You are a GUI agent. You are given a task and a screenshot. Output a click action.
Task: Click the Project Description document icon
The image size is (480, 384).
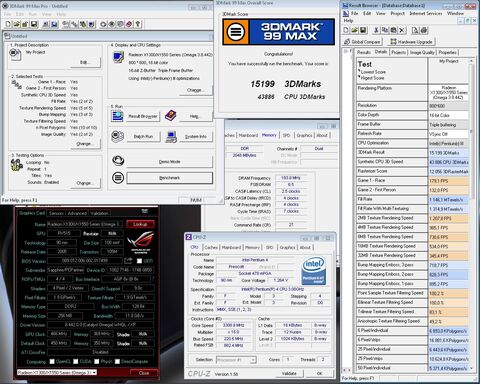(15, 54)
